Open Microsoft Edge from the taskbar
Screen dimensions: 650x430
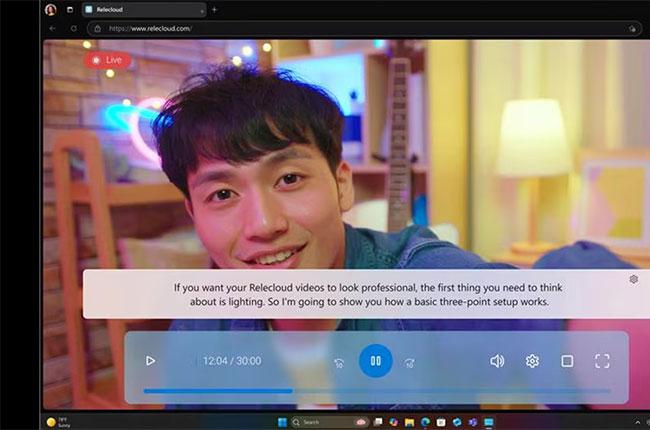[425, 422]
